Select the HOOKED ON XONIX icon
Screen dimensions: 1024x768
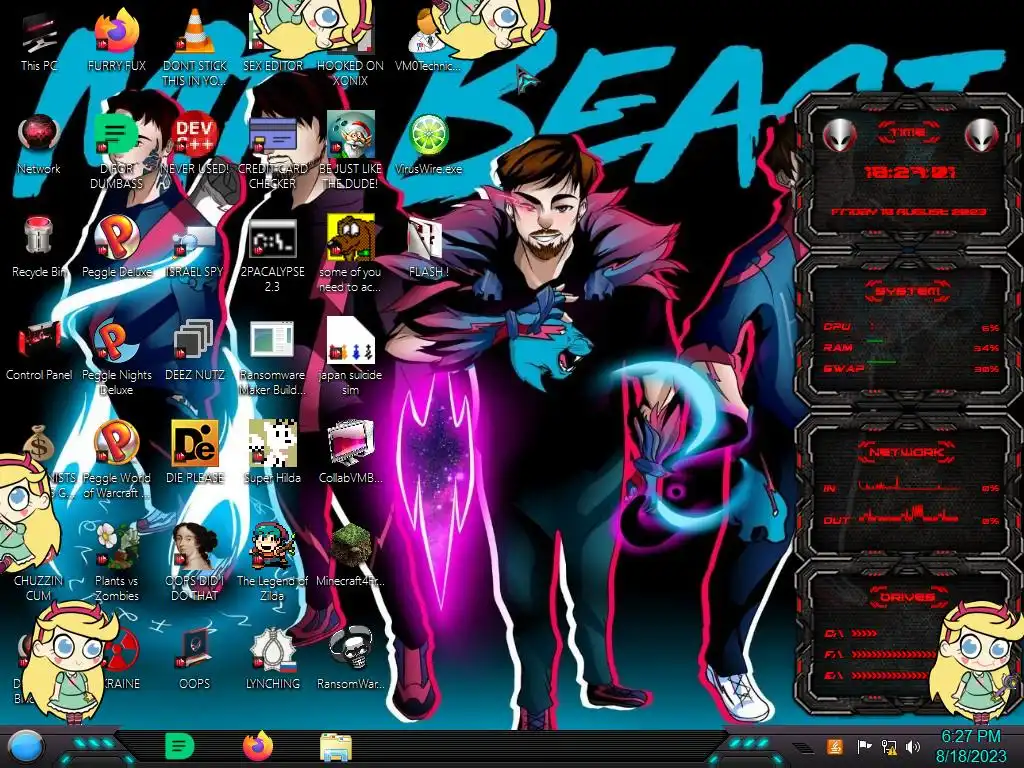350,47
